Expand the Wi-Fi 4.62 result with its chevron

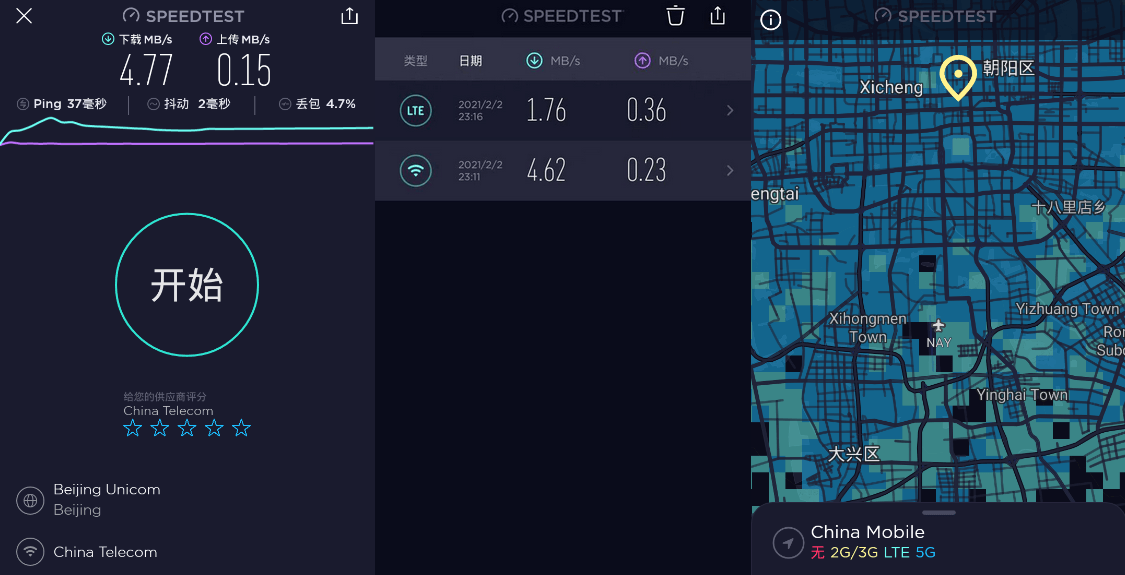pyautogui.click(x=730, y=171)
